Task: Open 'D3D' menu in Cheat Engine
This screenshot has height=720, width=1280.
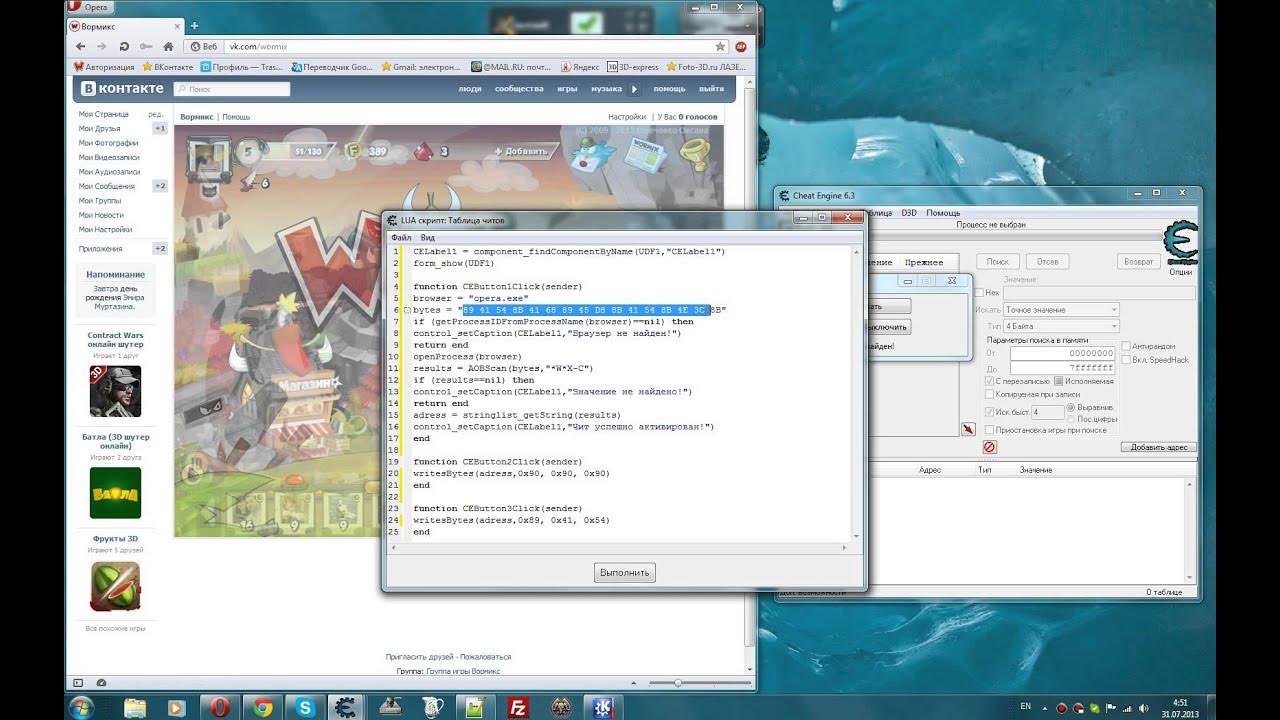Action: tap(909, 213)
